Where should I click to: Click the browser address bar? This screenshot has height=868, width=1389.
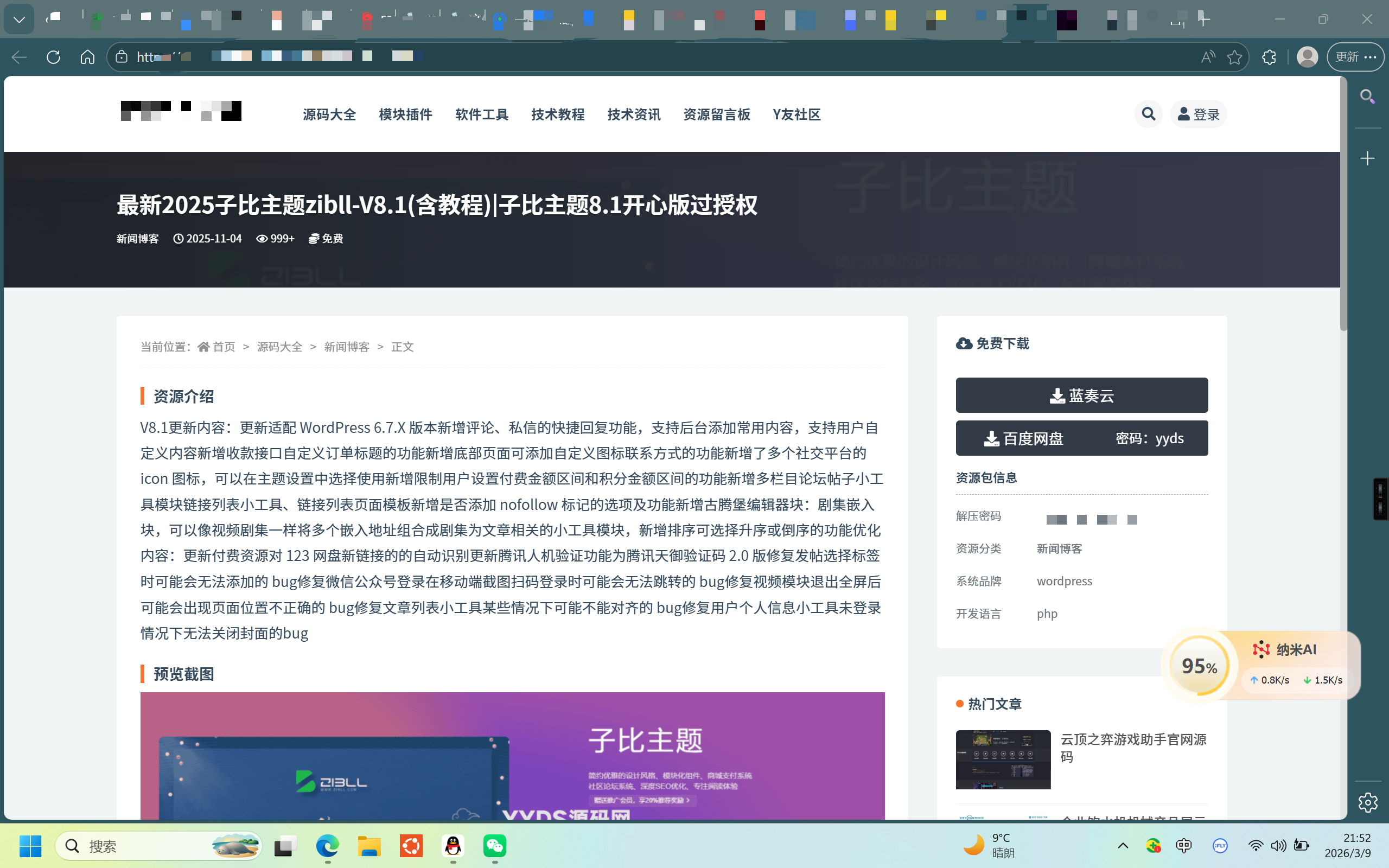tap(677, 57)
